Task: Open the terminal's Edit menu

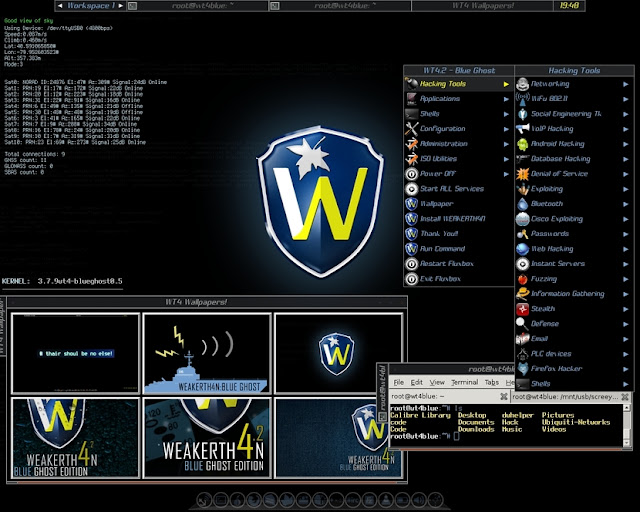Action: point(416,382)
